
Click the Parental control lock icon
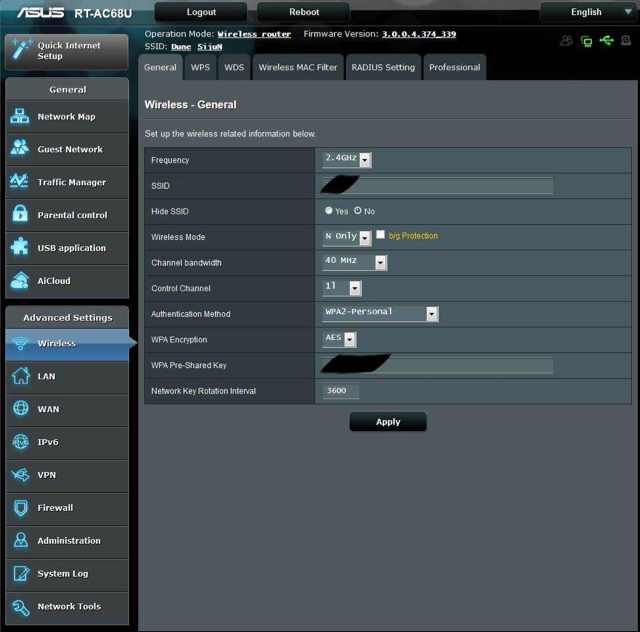coord(20,214)
